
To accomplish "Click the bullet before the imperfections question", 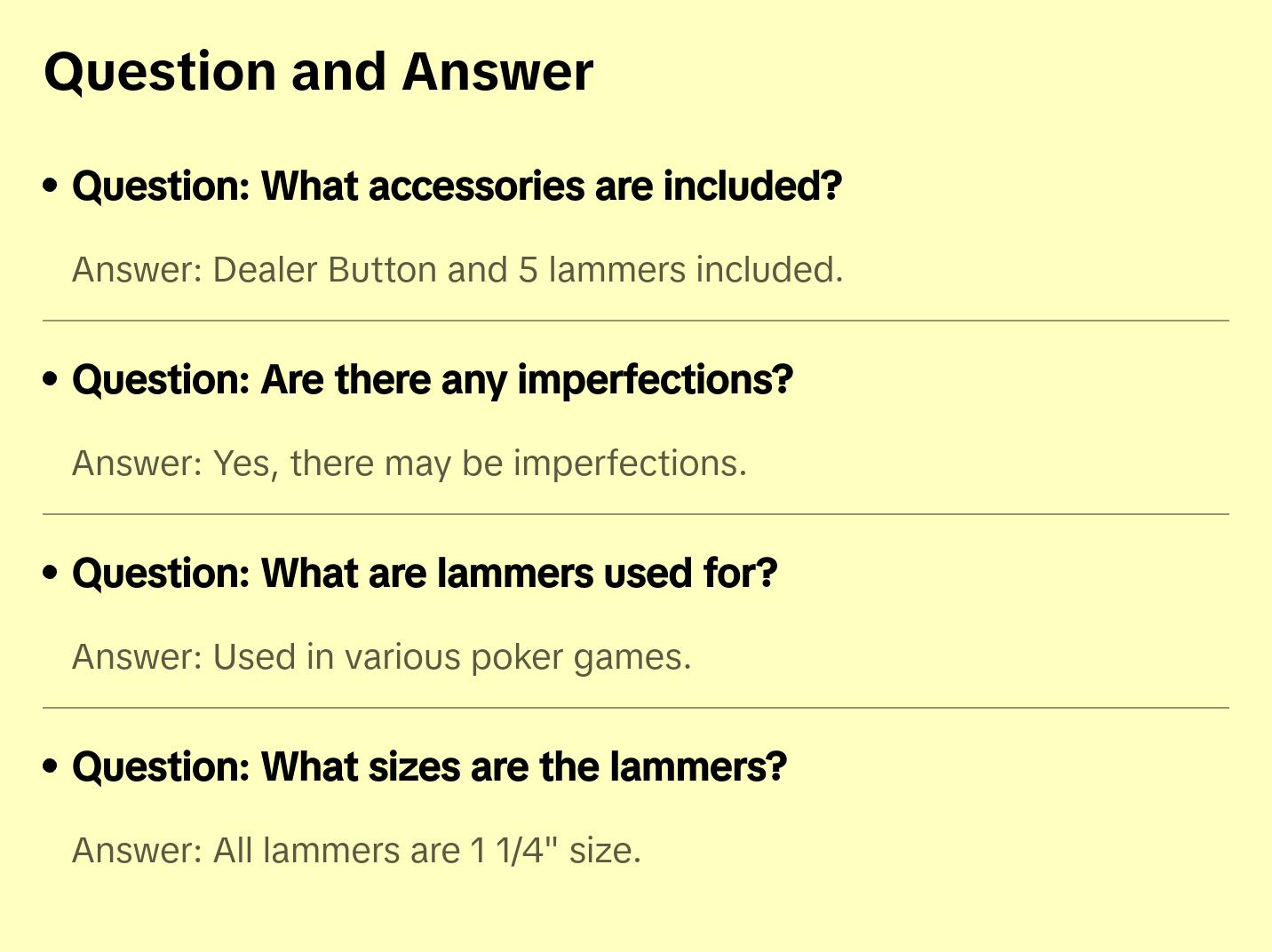I will tap(51, 379).
